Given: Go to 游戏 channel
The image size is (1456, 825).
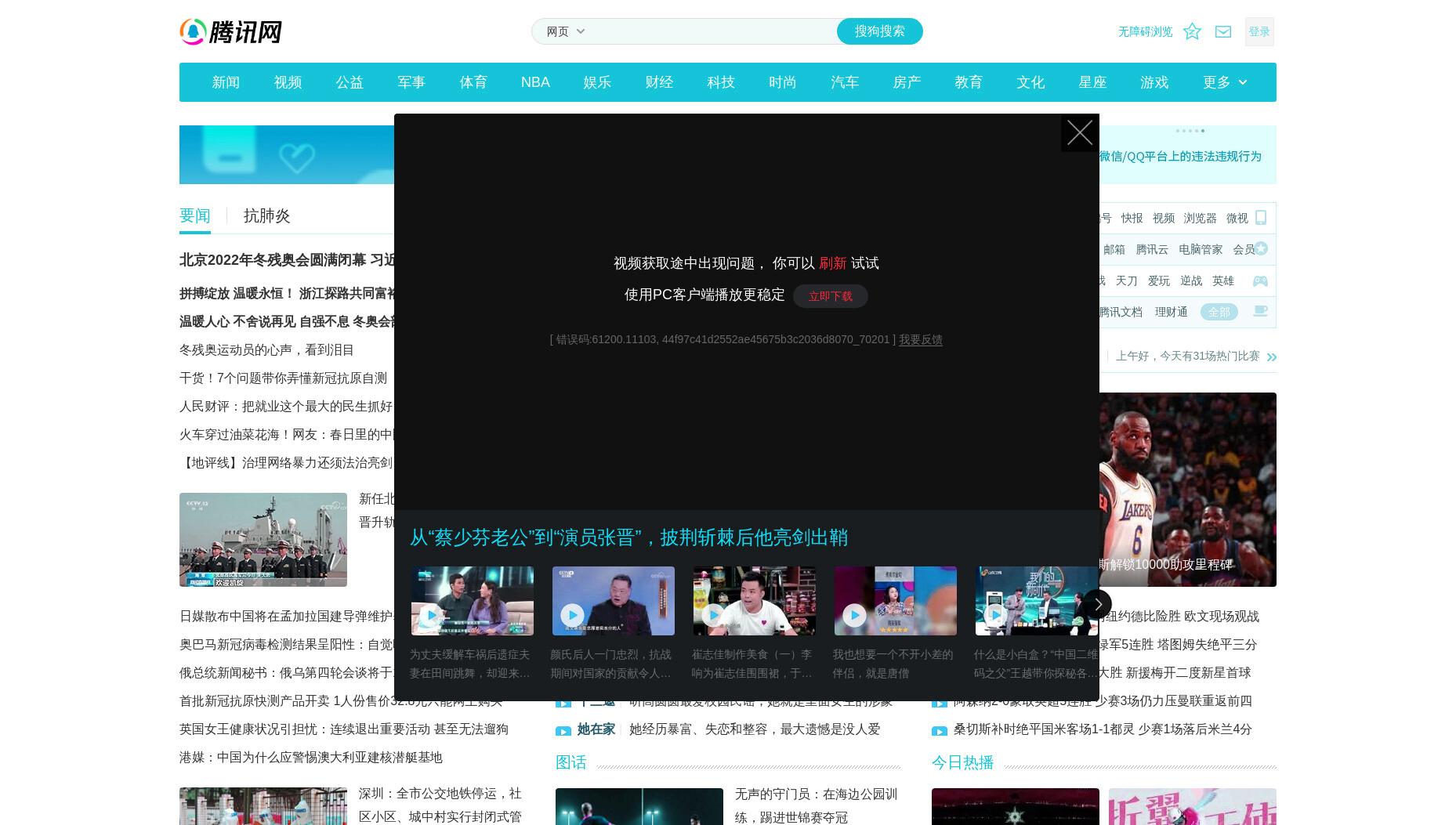Looking at the screenshot, I should click(x=1154, y=82).
